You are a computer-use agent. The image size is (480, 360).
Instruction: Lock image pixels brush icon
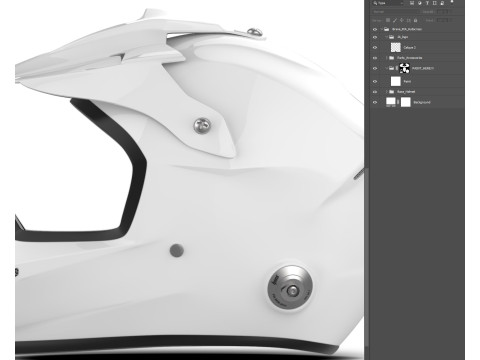click(395, 20)
